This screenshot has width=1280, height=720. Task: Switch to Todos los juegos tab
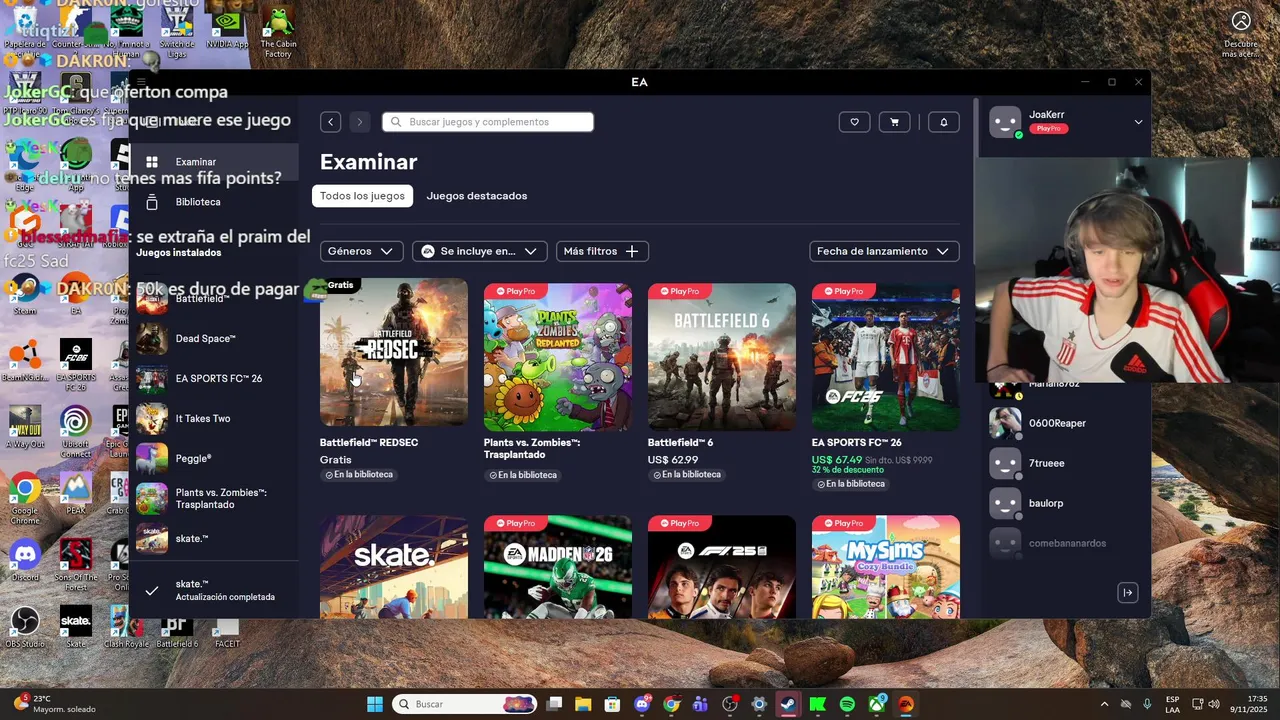pyautogui.click(x=362, y=196)
